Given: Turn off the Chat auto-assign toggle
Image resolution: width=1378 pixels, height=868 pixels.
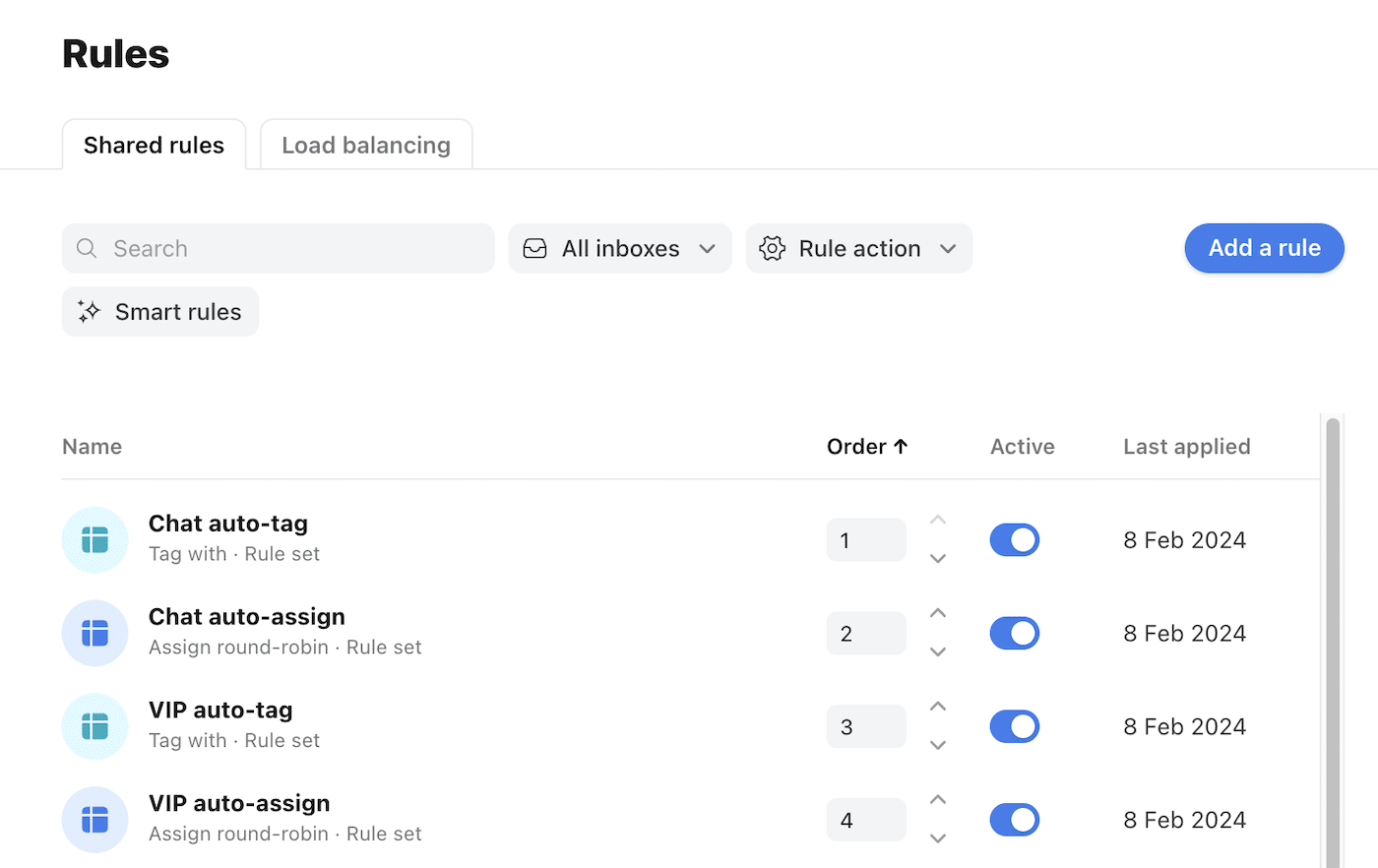Looking at the screenshot, I should pyautogui.click(x=1014, y=633).
